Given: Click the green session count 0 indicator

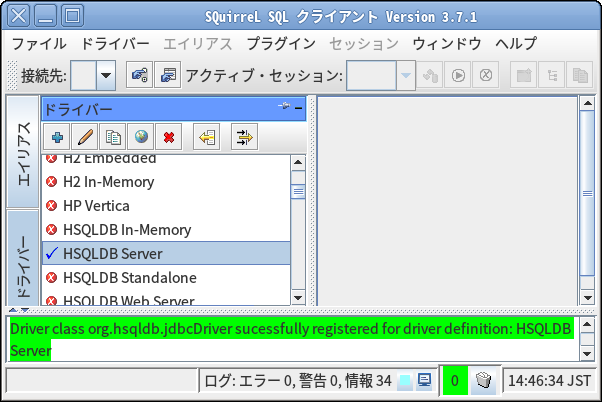Looking at the screenshot, I should (x=455, y=380).
